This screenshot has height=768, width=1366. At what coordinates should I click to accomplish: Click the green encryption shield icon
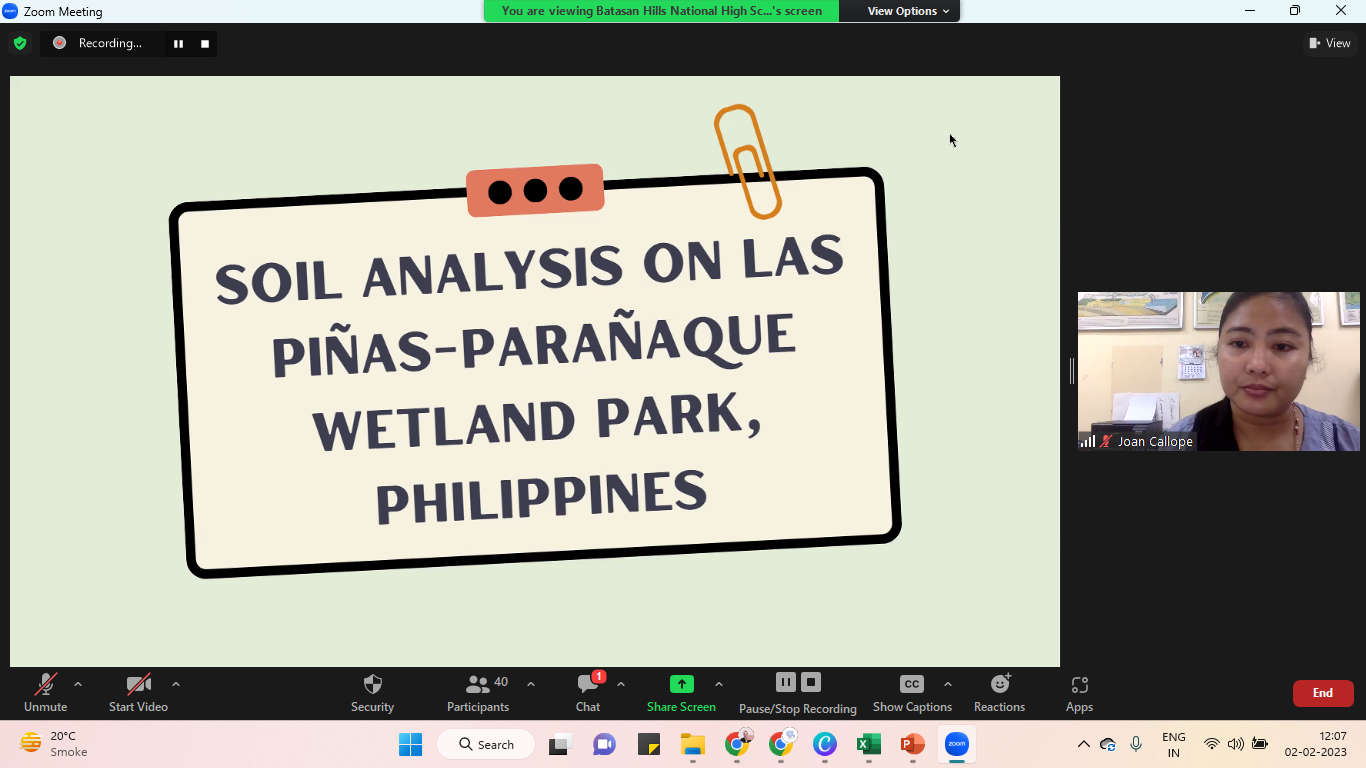pos(20,43)
